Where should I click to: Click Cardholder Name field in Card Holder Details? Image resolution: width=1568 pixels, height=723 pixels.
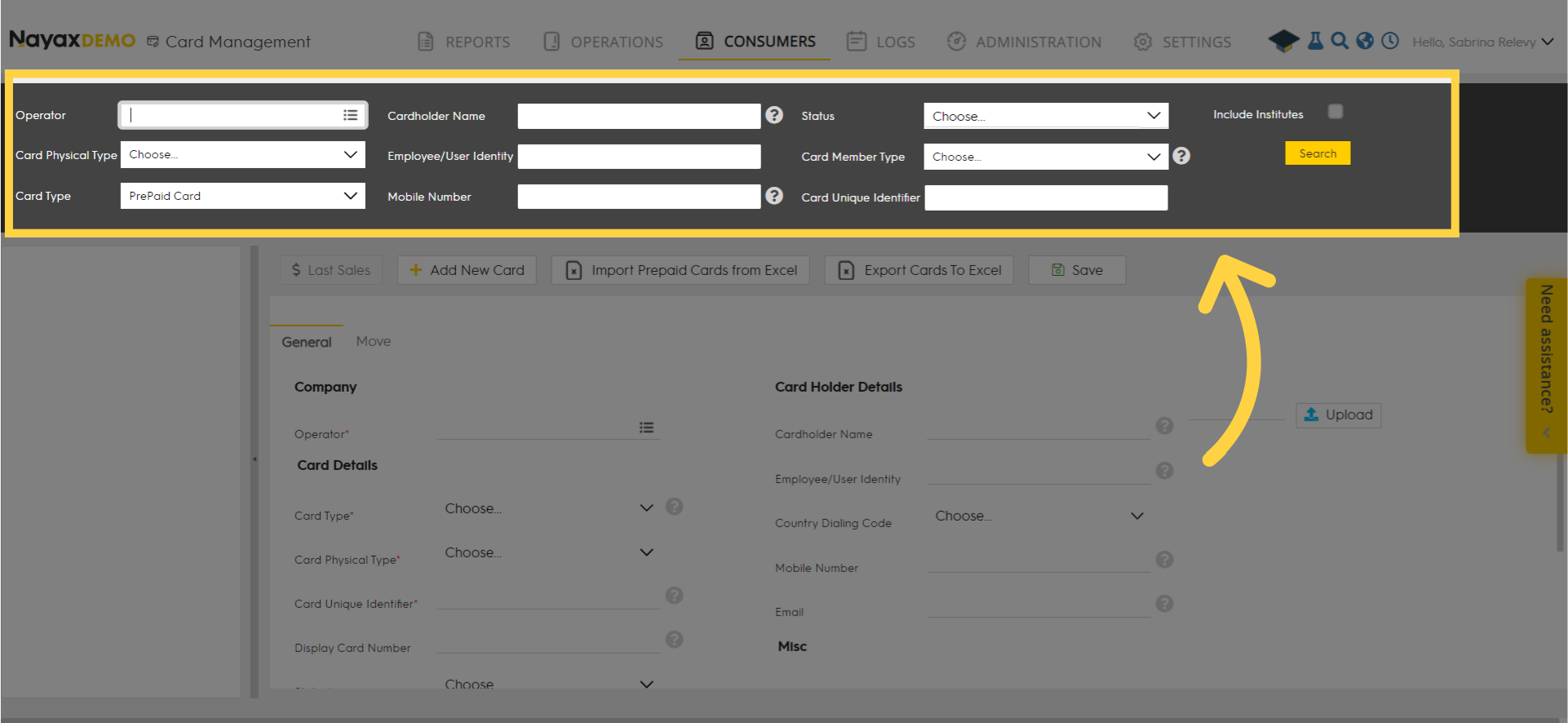[1039, 428]
